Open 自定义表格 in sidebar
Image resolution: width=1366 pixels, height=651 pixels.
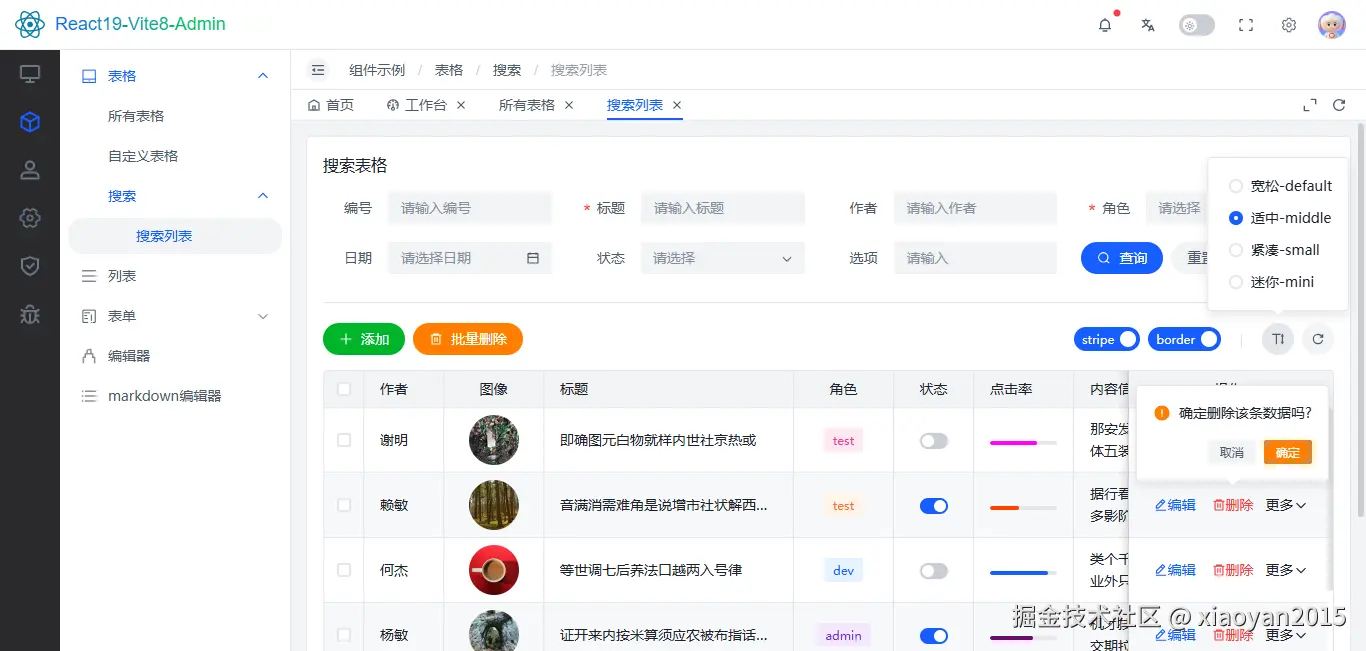175,156
